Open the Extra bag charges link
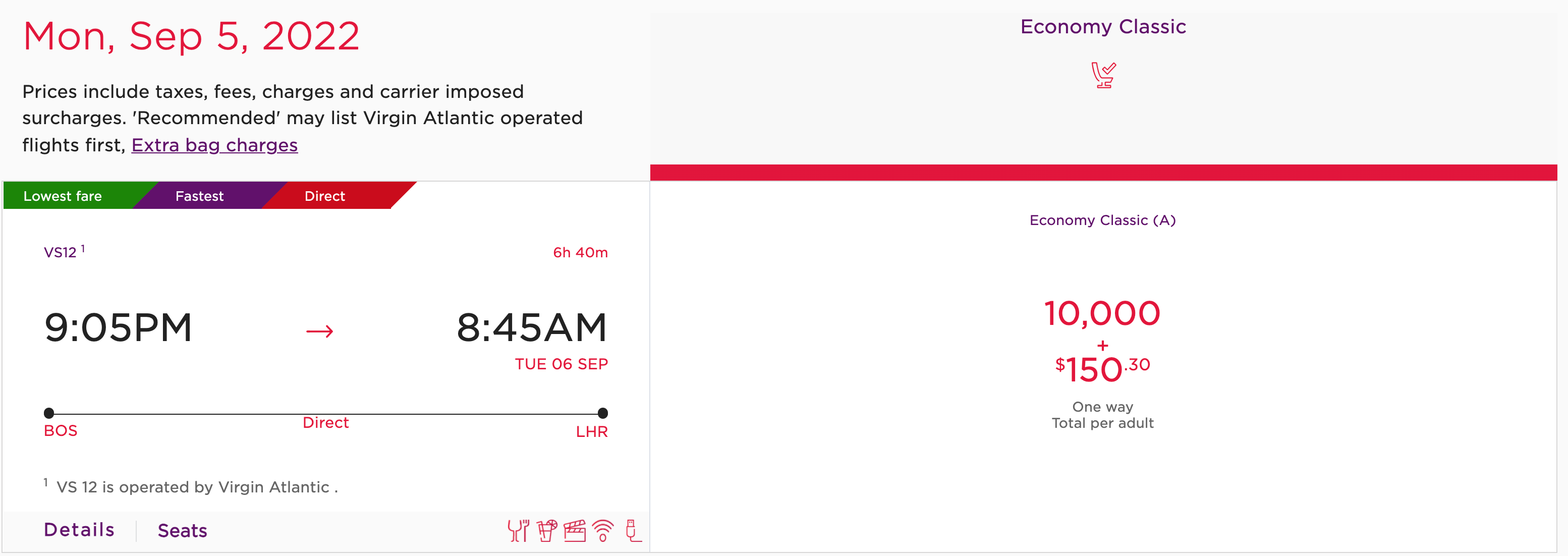This screenshot has height=556, width=1568. pos(214,145)
